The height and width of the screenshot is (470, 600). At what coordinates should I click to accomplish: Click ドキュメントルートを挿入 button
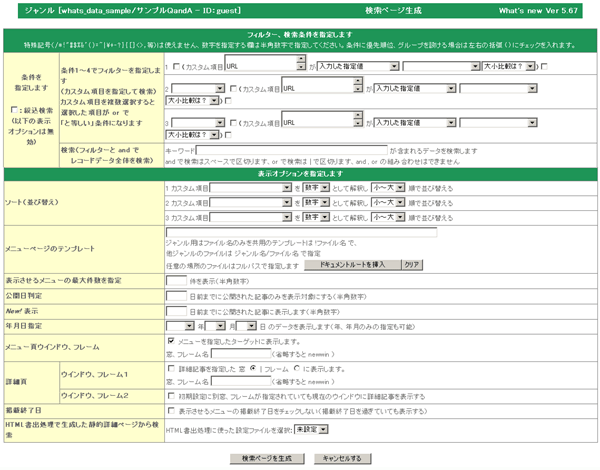(352, 265)
